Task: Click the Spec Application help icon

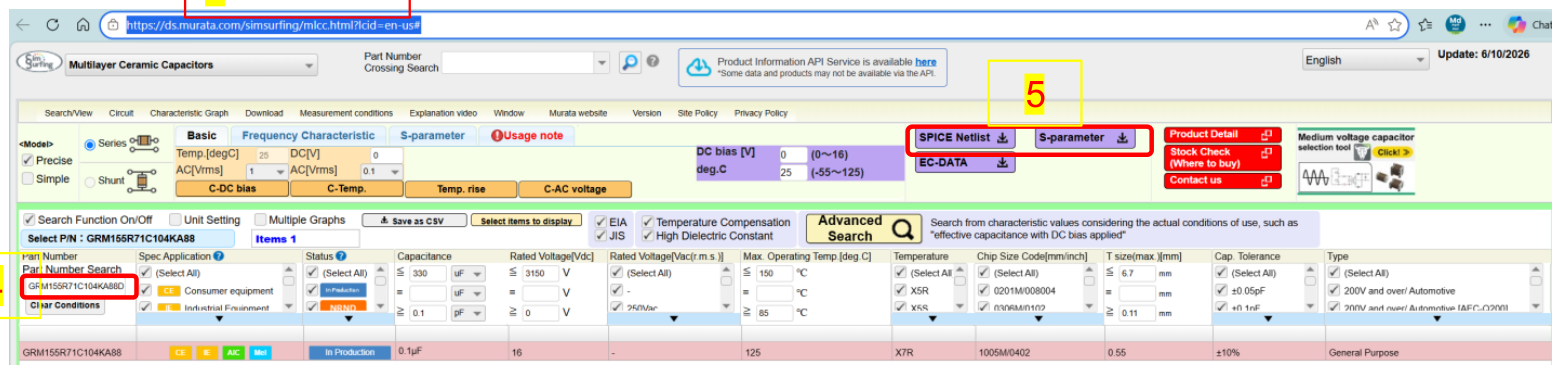Action: (x=219, y=256)
